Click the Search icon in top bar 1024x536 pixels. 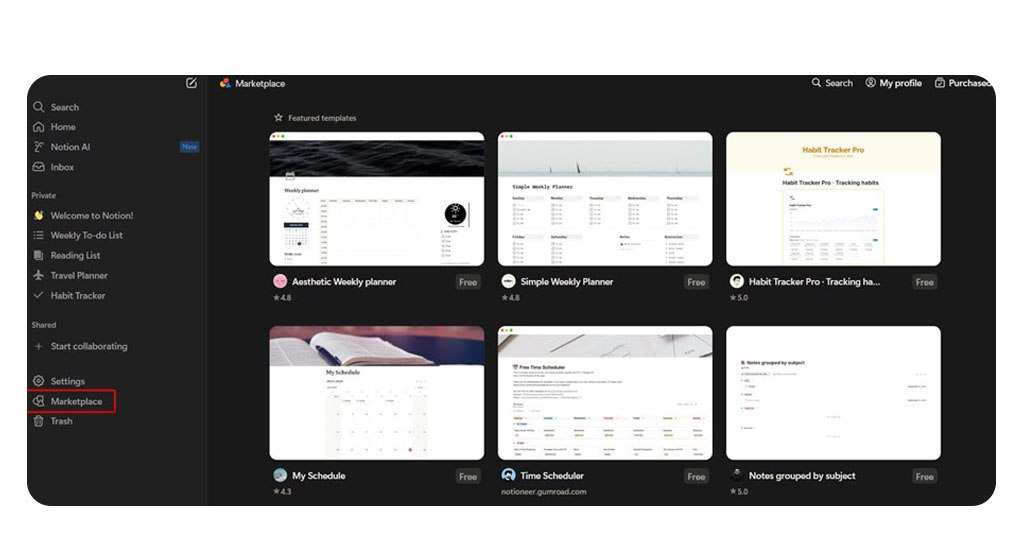[817, 83]
